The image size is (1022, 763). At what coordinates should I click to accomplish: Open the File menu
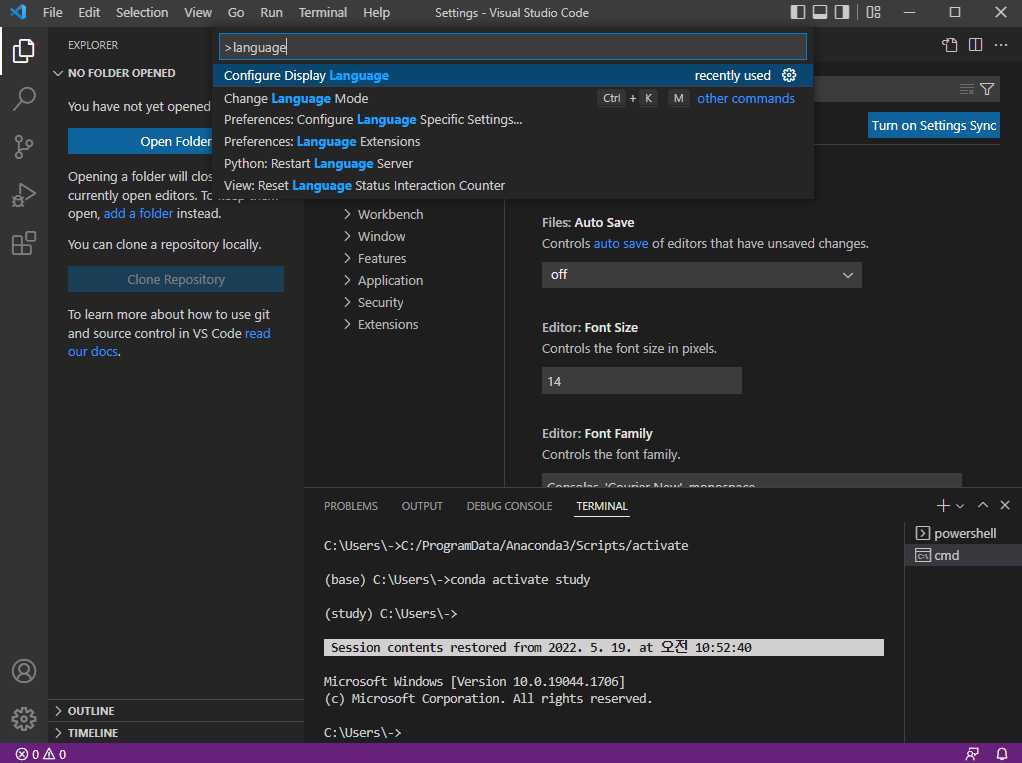coord(52,12)
